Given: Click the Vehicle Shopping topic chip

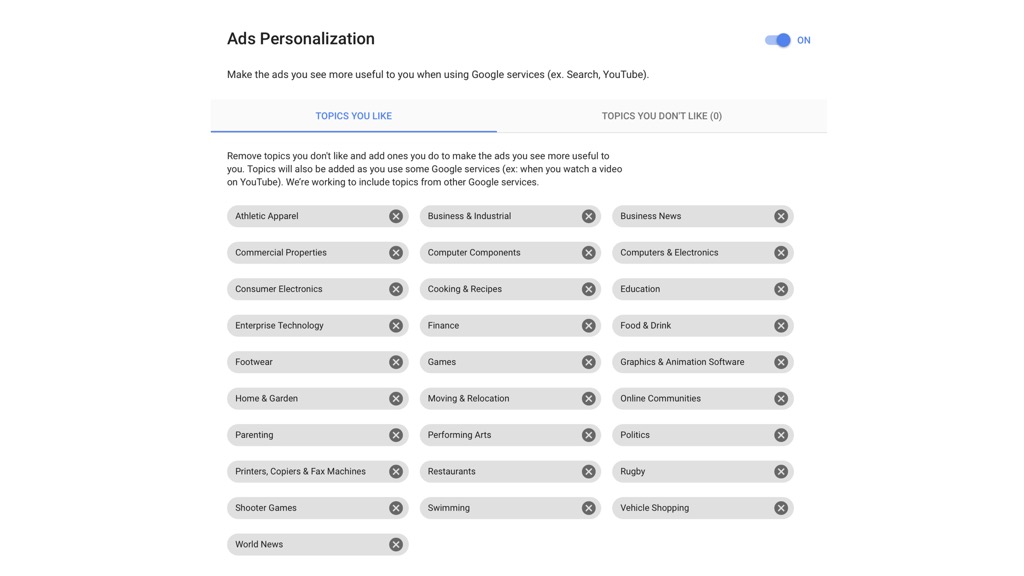Looking at the screenshot, I should click(x=703, y=508).
